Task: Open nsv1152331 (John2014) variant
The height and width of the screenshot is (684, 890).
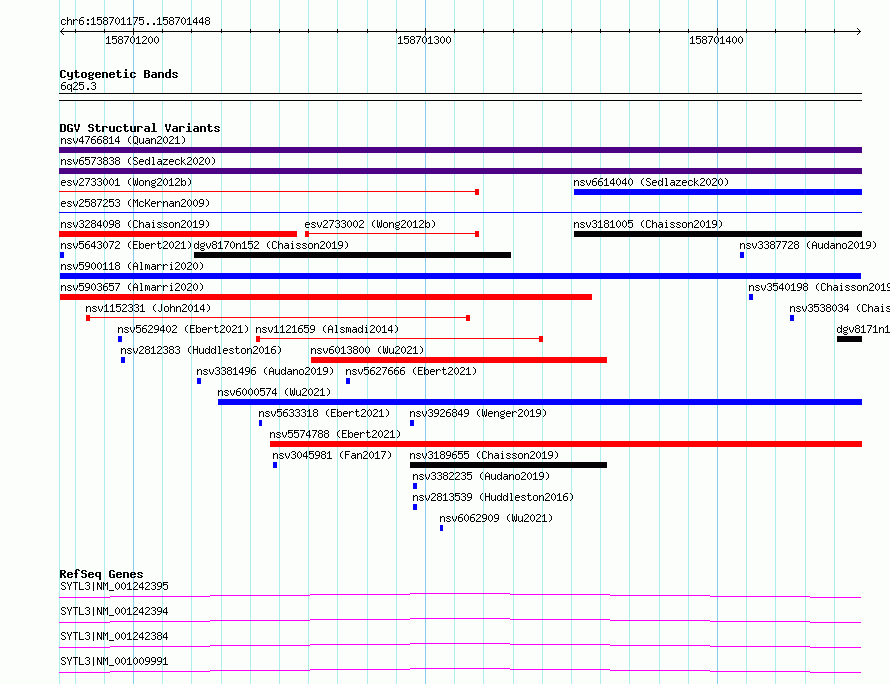Action: 148,308
